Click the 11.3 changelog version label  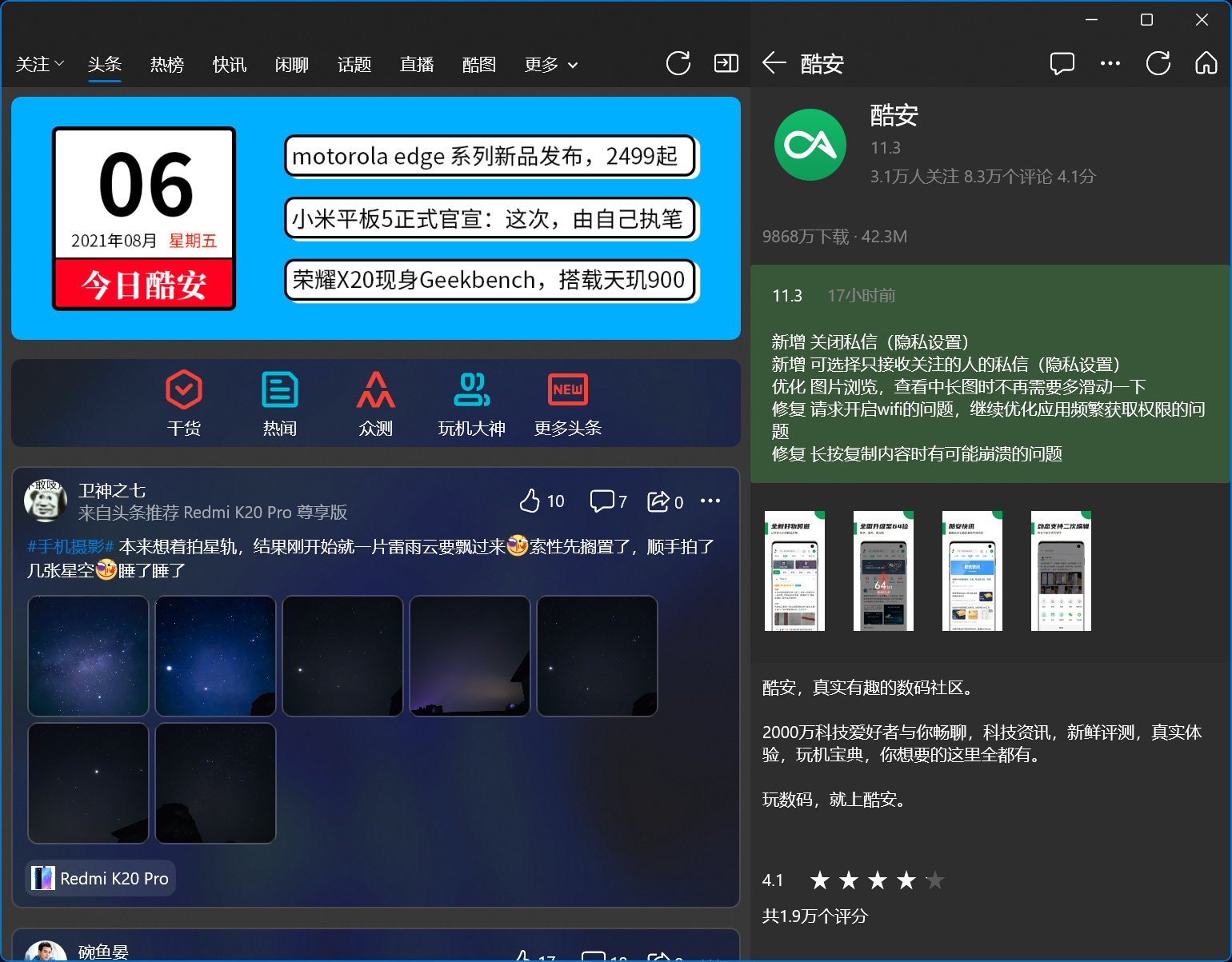pos(787,296)
